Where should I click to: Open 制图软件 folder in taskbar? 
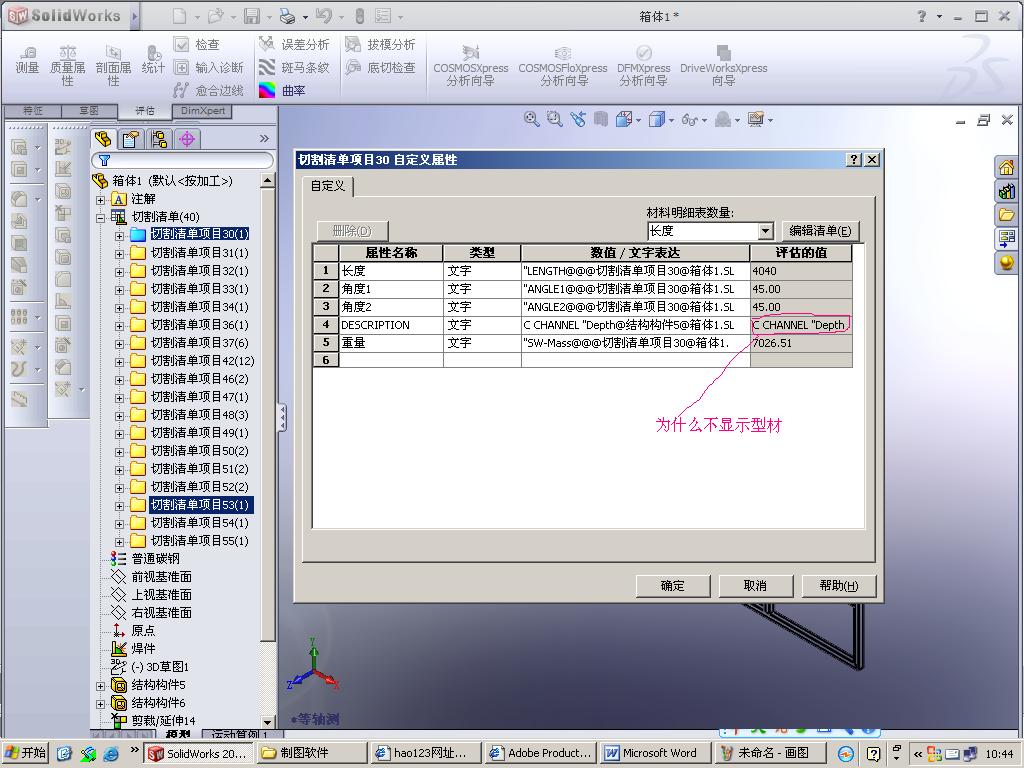[312, 753]
